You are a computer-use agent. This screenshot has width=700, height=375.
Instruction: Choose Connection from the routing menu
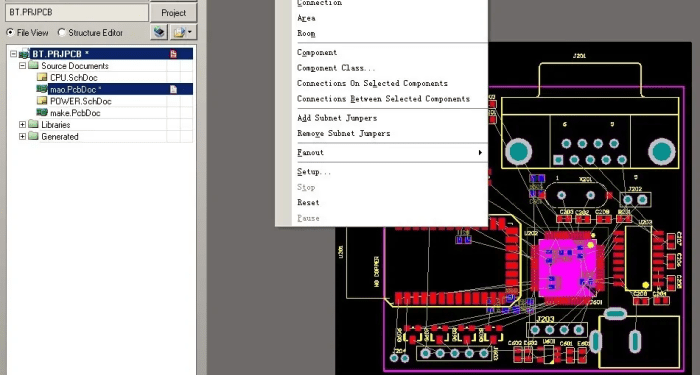pyautogui.click(x=319, y=3)
